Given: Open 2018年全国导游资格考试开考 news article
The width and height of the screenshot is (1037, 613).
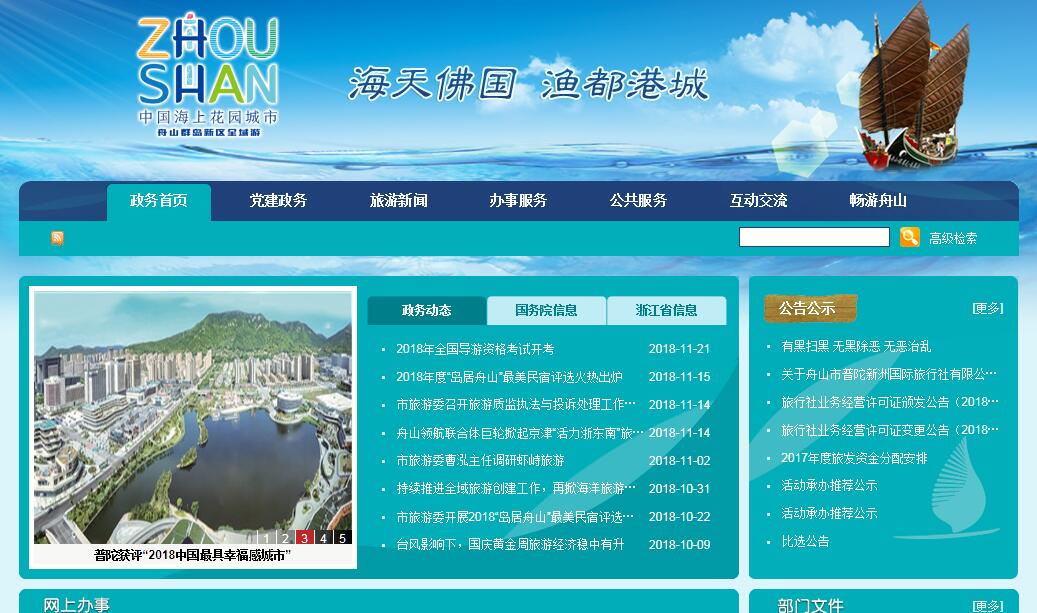Looking at the screenshot, I should tap(475, 349).
